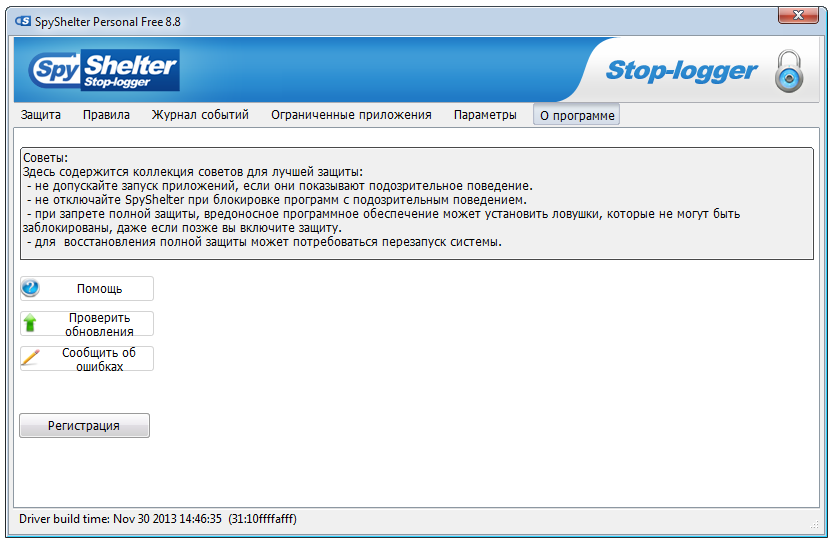Viewport: 838px width, 548px height.
Task: Click the Советы: heading text
Action: (x=45, y=158)
